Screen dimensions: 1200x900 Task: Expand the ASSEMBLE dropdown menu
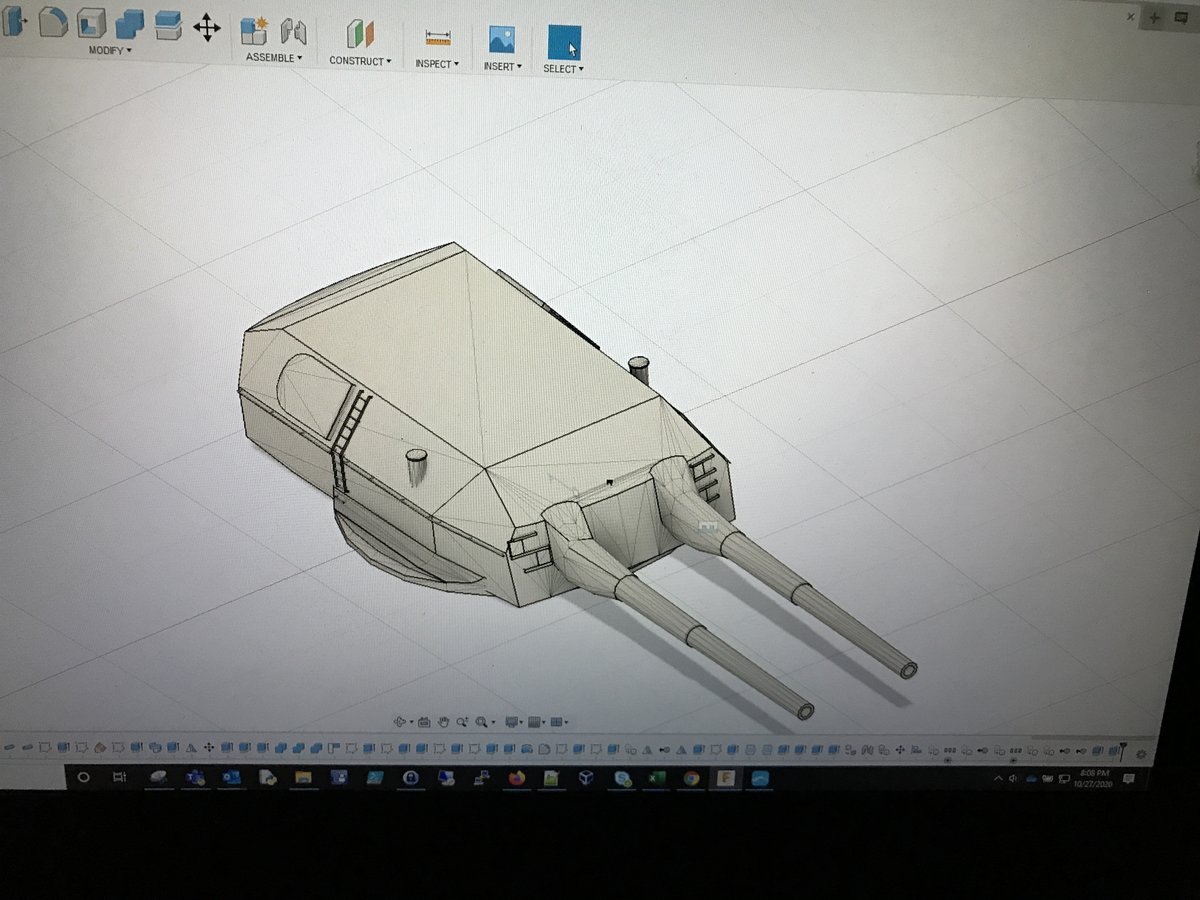point(274,58)
